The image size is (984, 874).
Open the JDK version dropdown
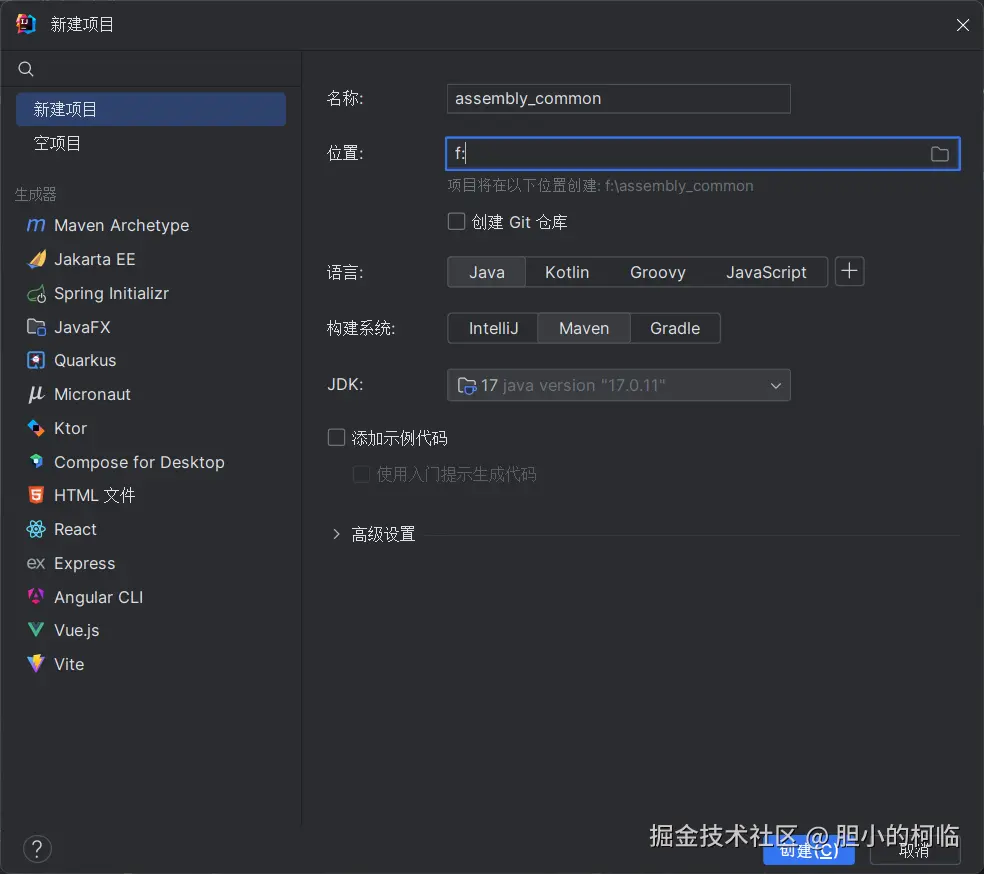[619, 385]
